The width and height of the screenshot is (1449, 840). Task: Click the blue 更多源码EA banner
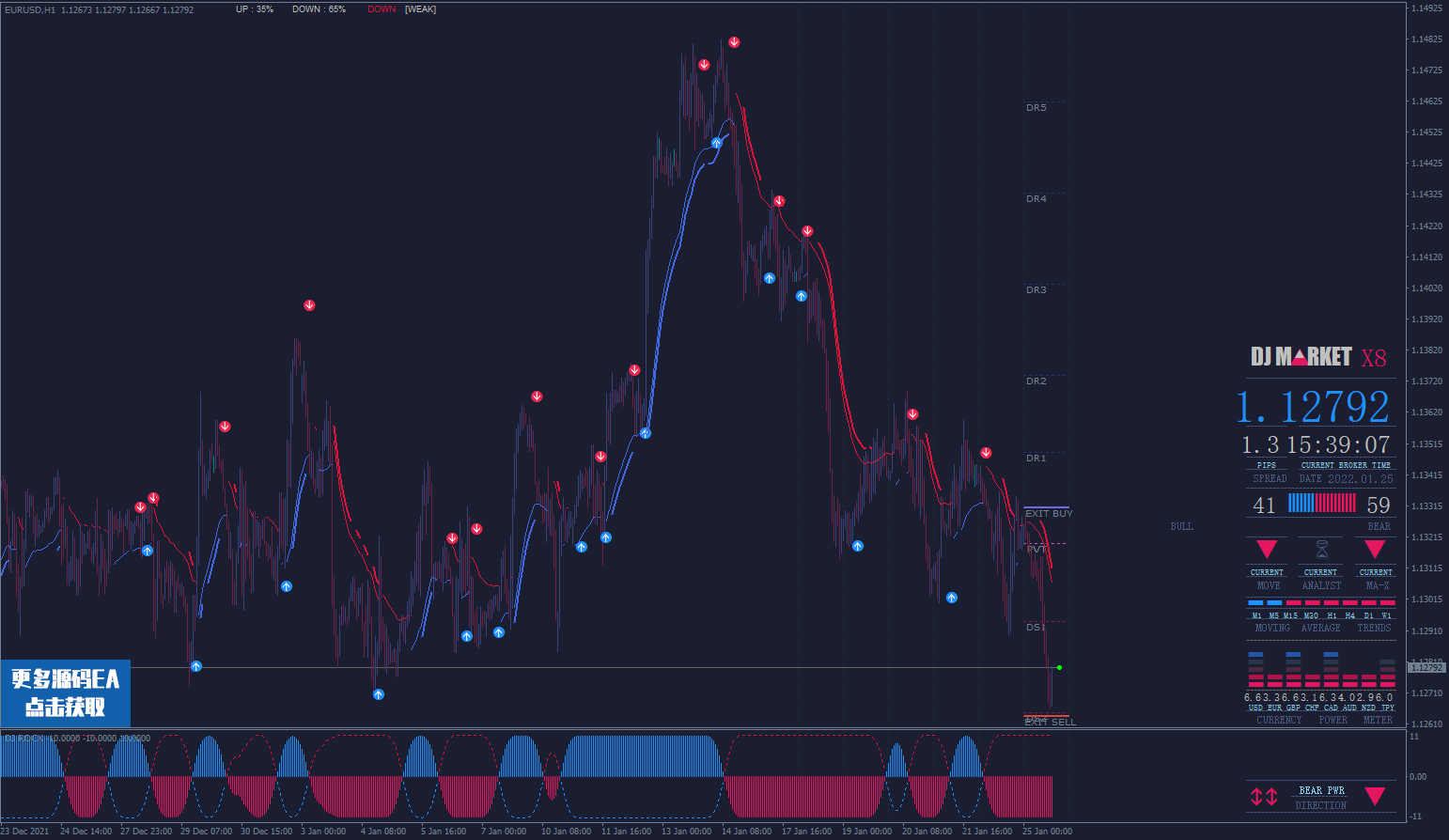pos(65,692)
